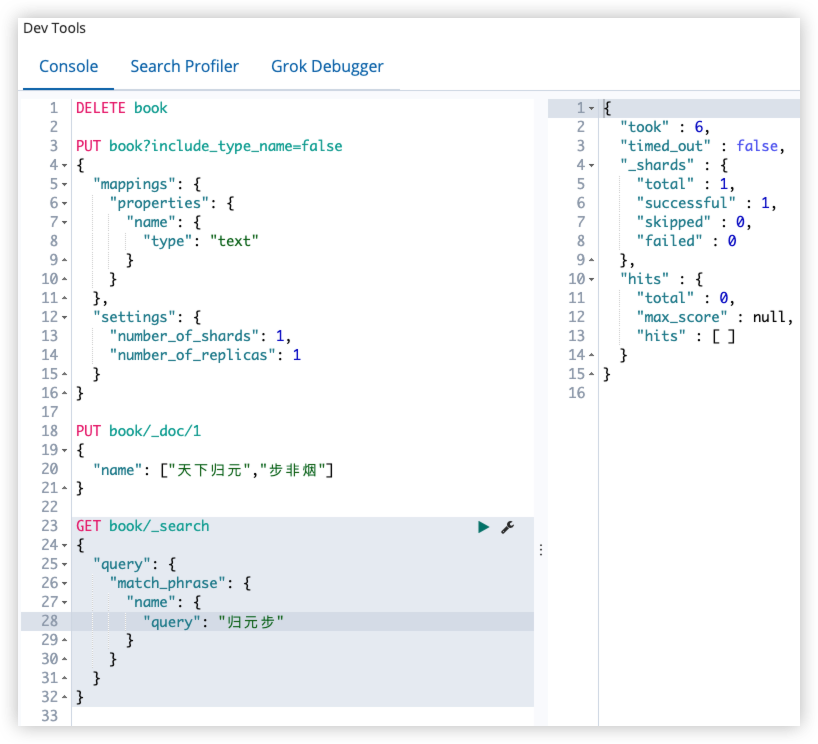Run the GET book/_search request
This screenshot has height=744, width=818.
[484, 527]
